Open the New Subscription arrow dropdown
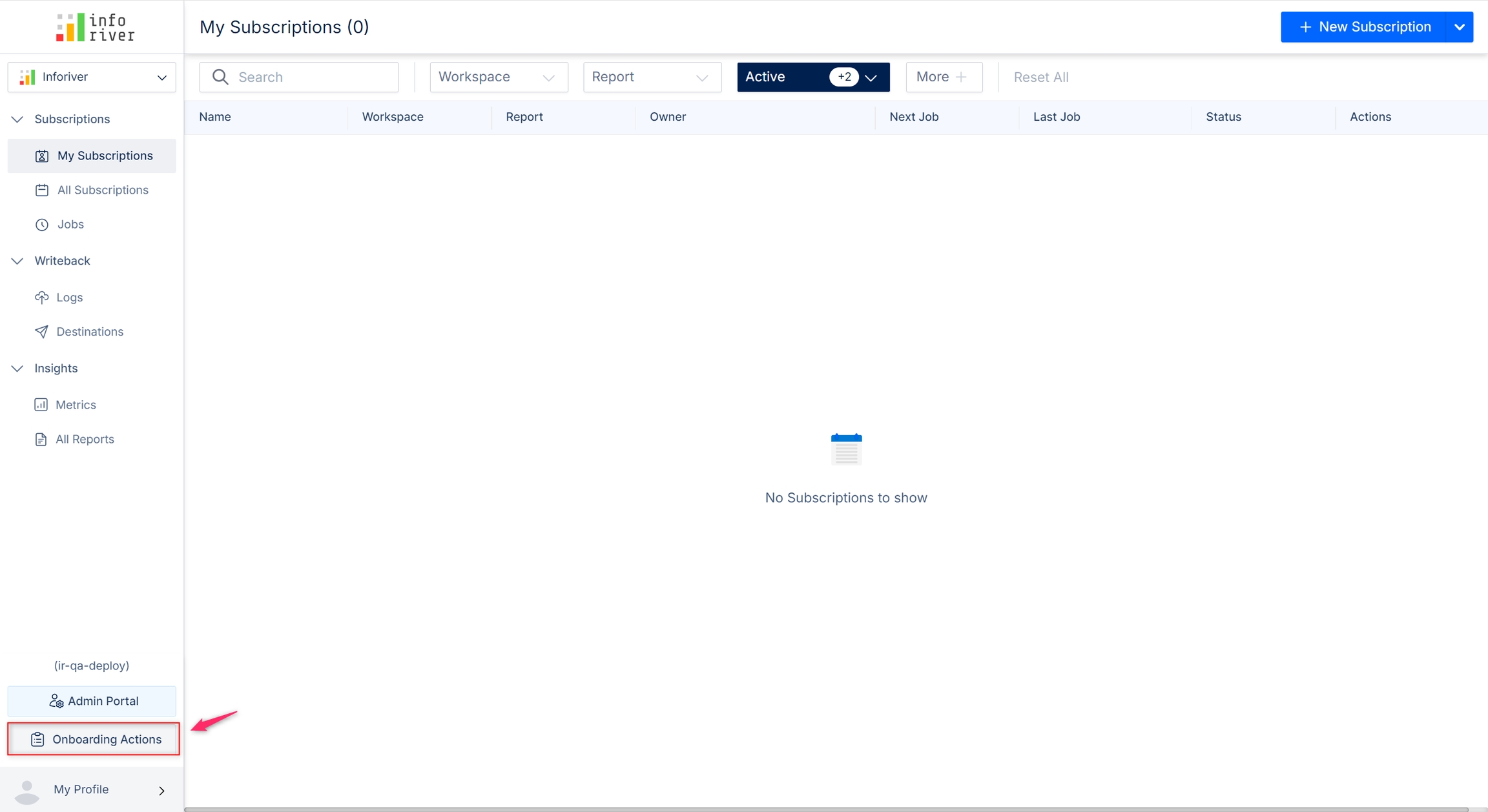The width and height of the screenshot is (1488, 812). tap(1460, 27)
